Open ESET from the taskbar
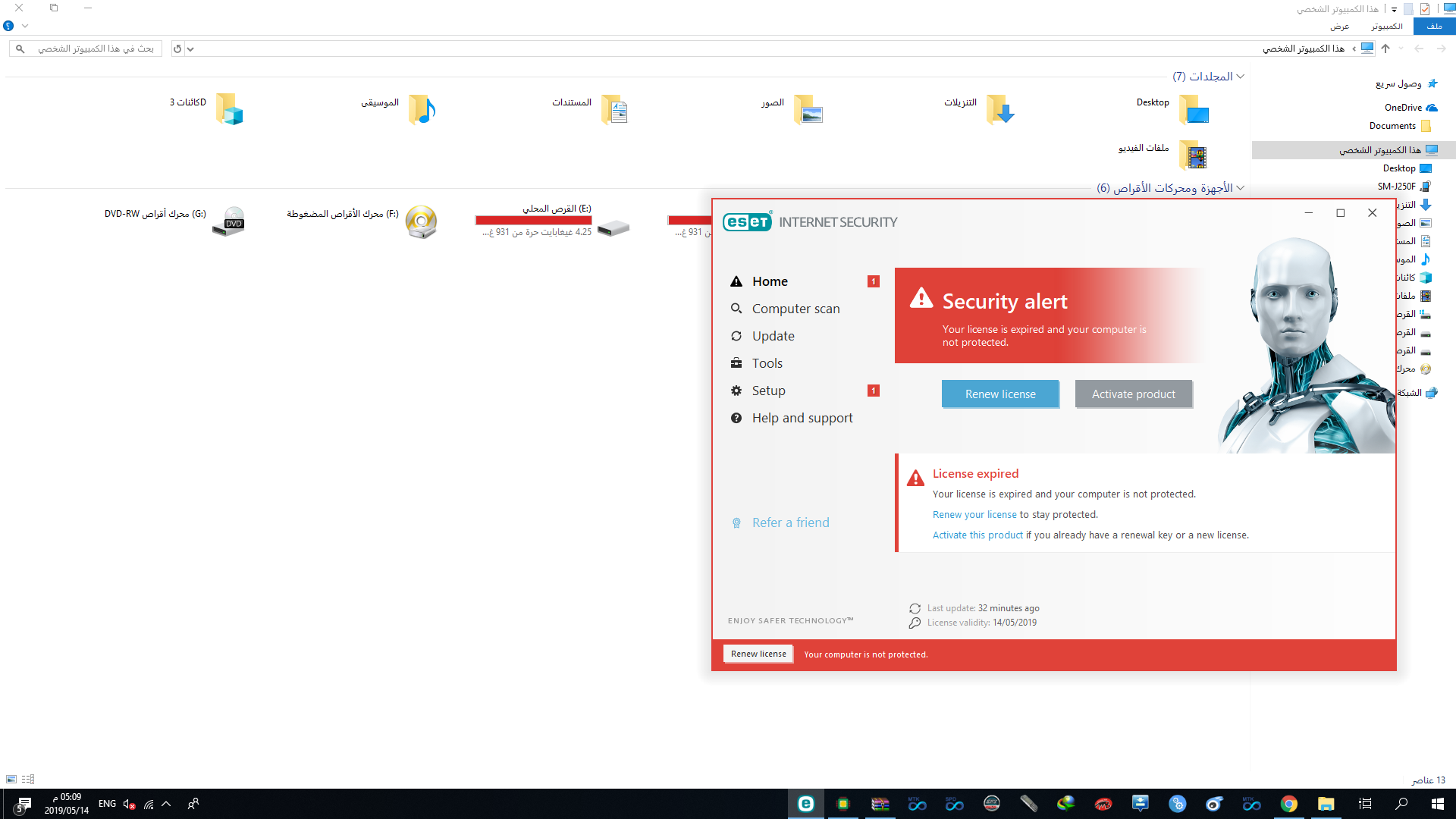1456x819 pixels. pyautogui.click(x=805, y=804)
